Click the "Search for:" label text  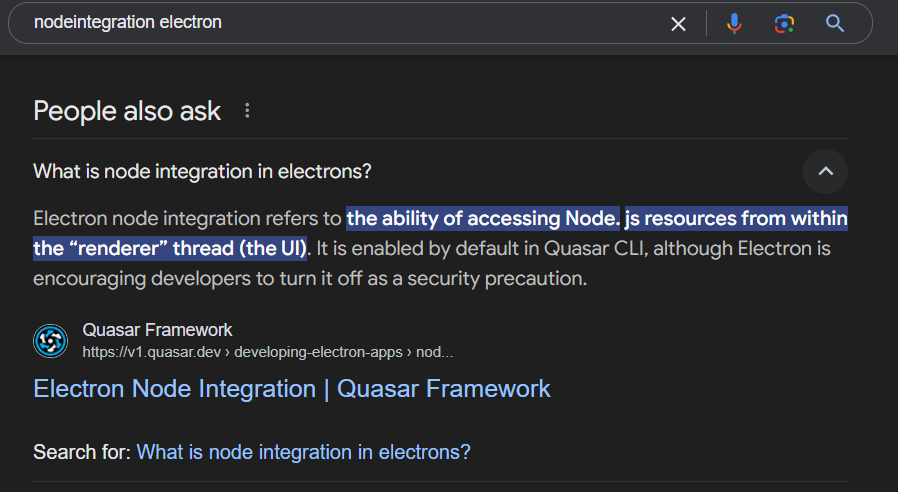point(82,452)
